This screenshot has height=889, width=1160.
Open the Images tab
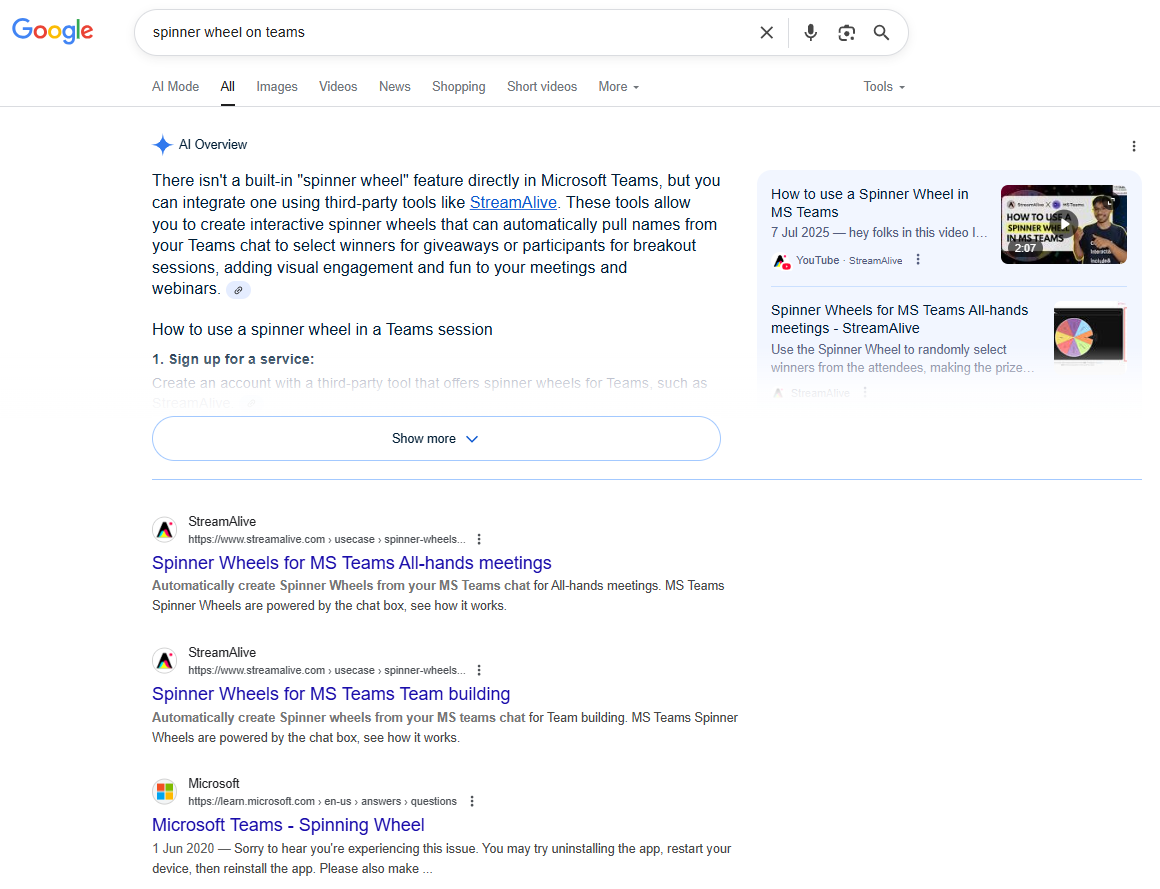tap(277, 87)
